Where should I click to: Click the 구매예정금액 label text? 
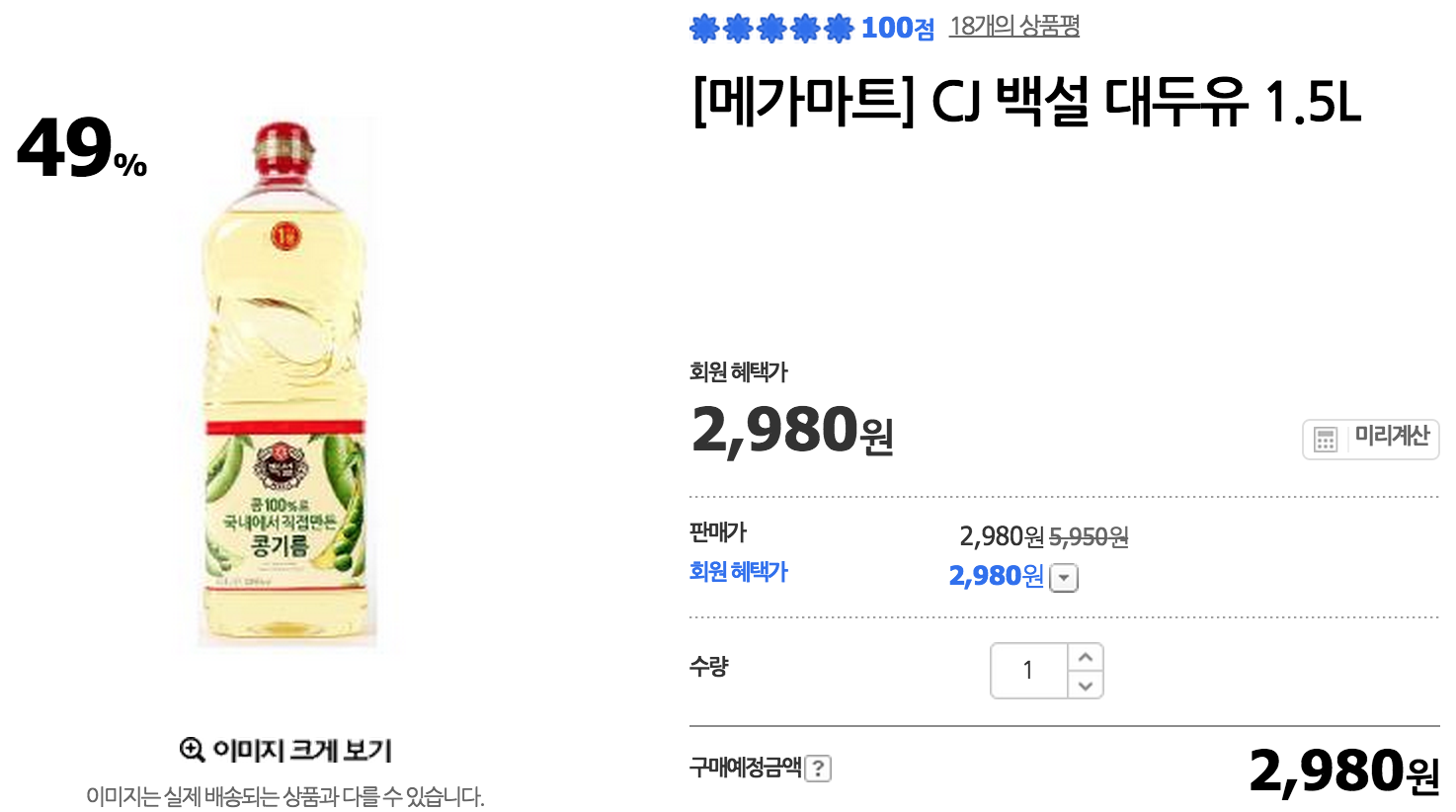[x=745, y=768]
